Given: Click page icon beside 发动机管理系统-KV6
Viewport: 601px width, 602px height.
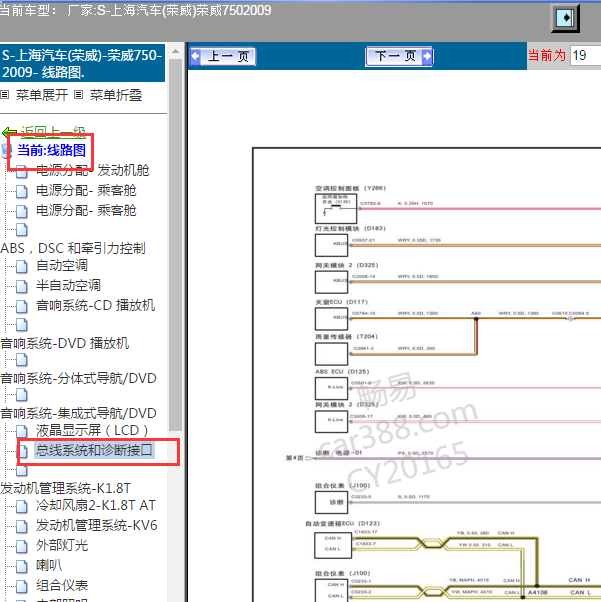Looking at the screenshot, I should (x=22, y=526).
